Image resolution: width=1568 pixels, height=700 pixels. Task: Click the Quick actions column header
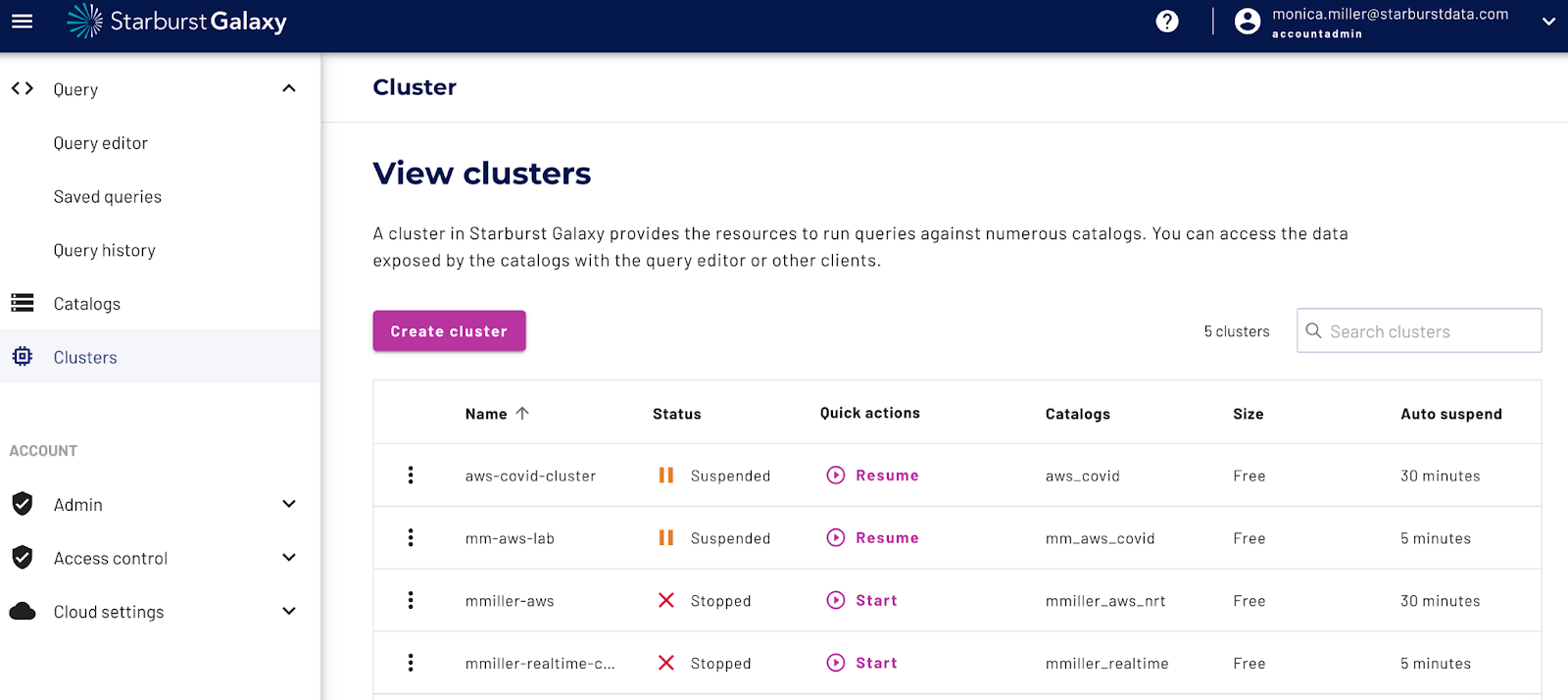coord(870,414)
